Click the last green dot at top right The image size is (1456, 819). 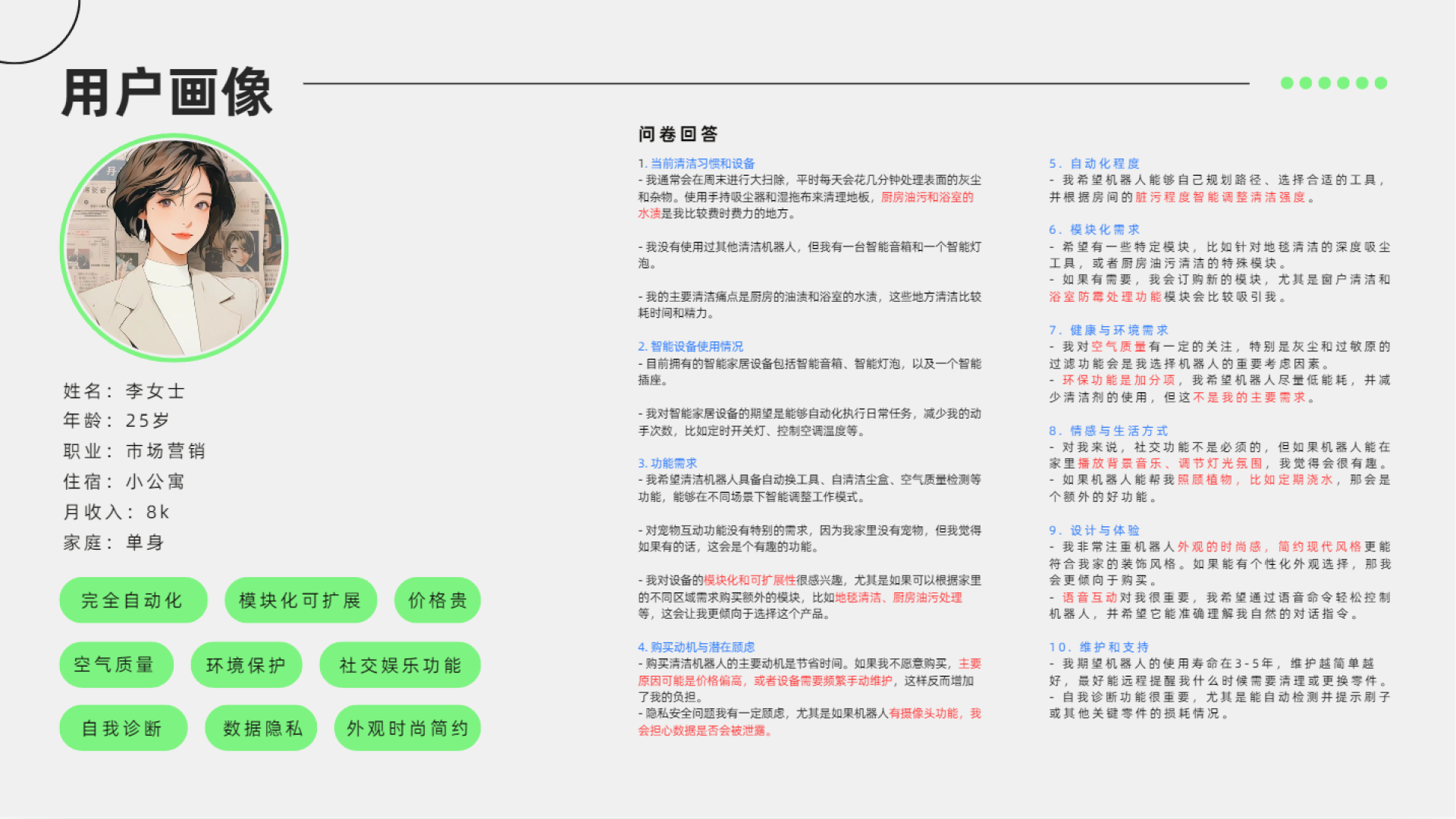pos(1381,83)
